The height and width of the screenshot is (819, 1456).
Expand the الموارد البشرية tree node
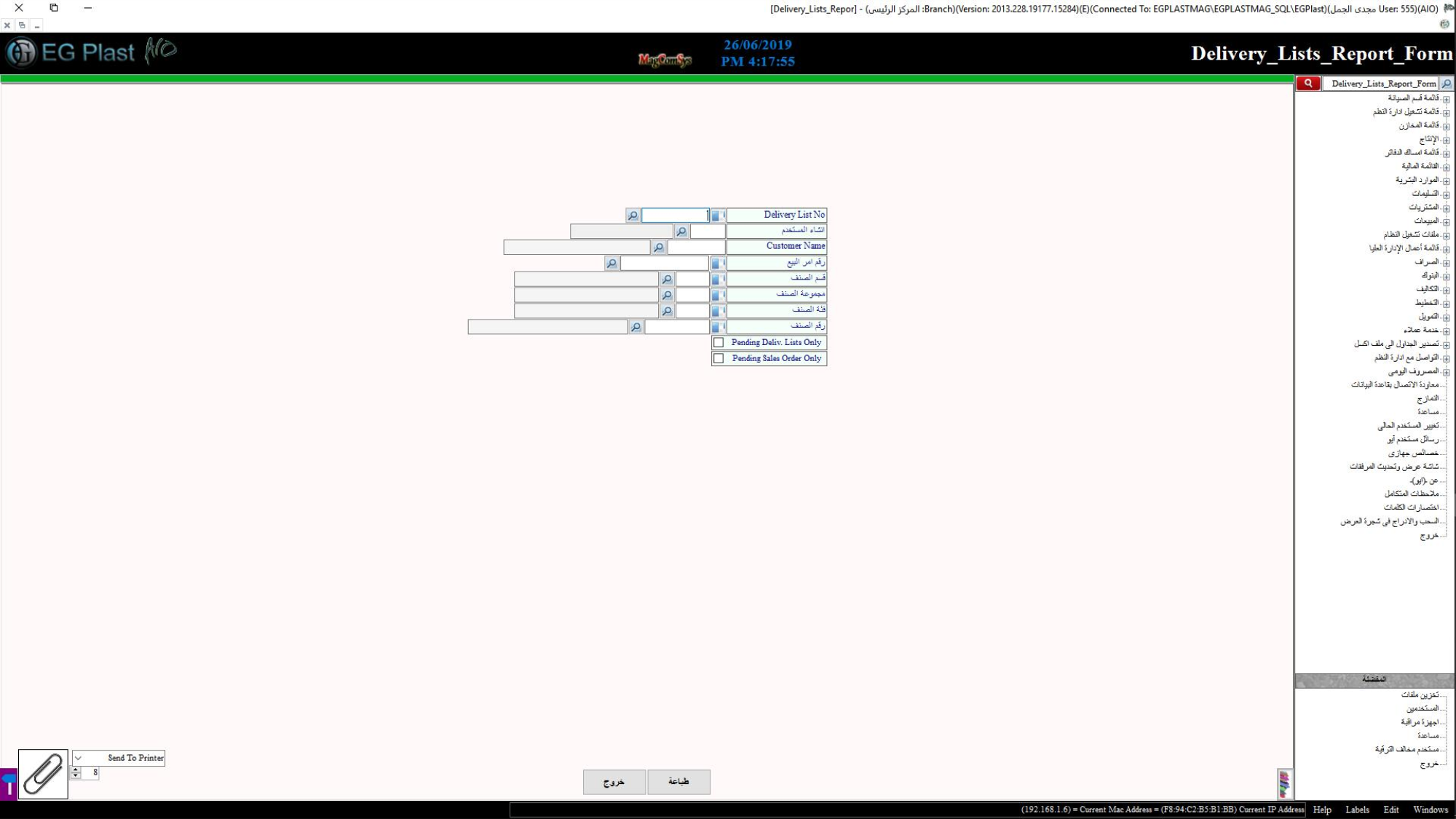(x=1447, y=181)
